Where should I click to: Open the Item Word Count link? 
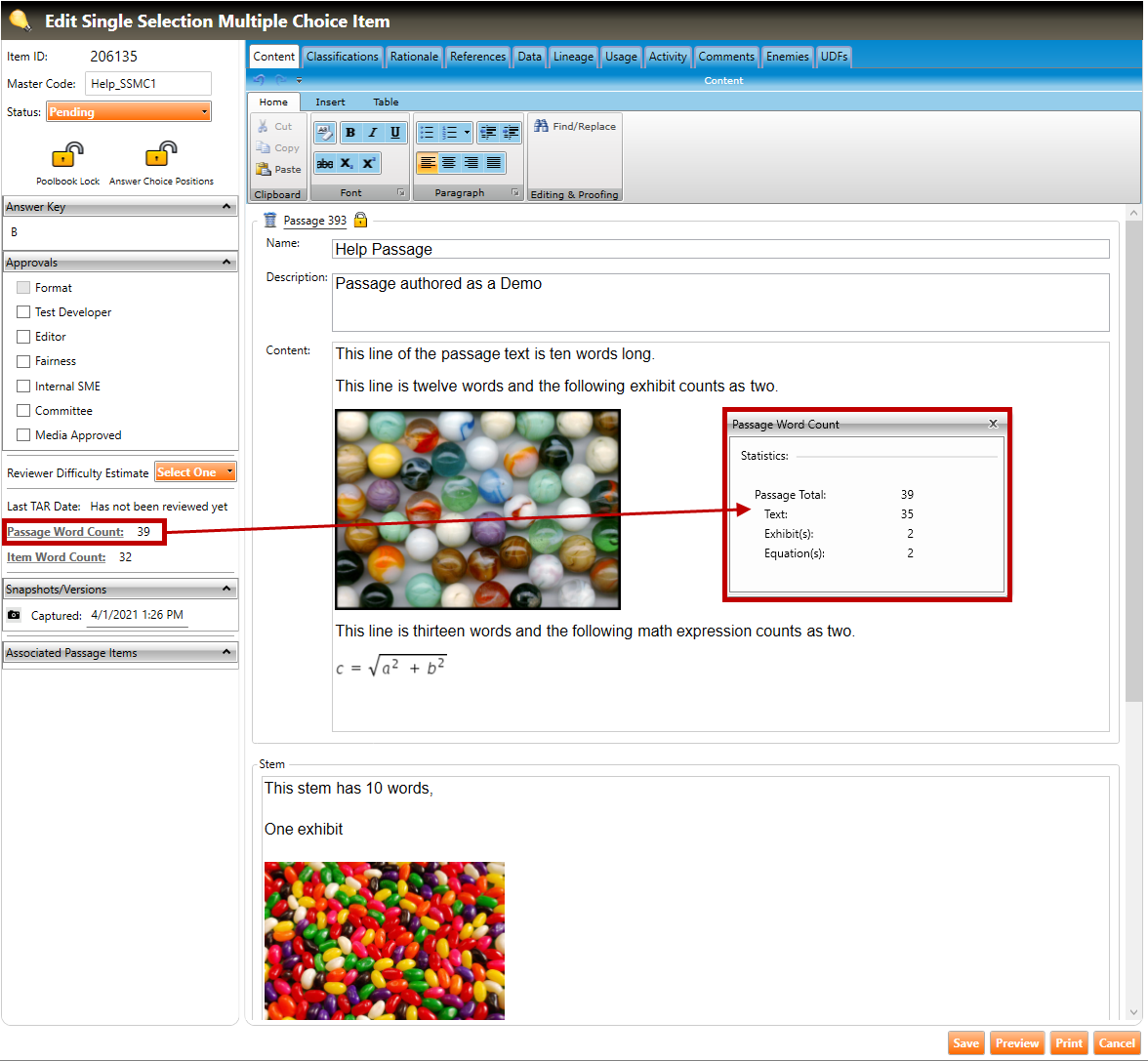(x=57, y=557)
